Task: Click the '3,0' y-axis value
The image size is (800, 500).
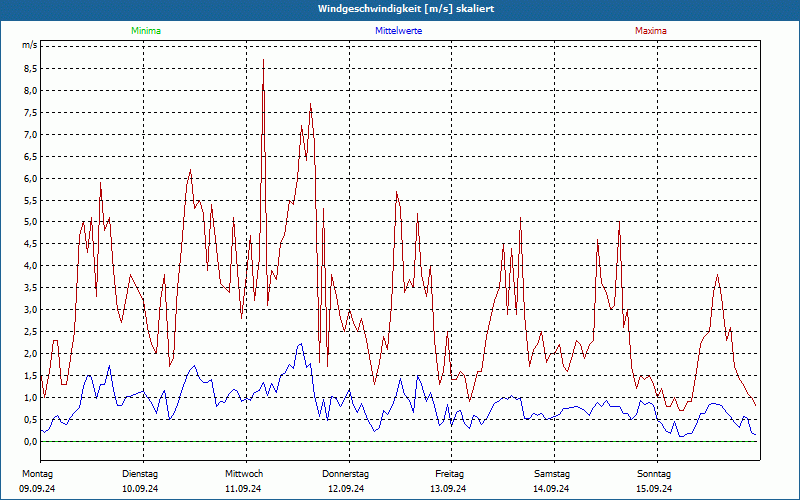Action: (30, 310)
